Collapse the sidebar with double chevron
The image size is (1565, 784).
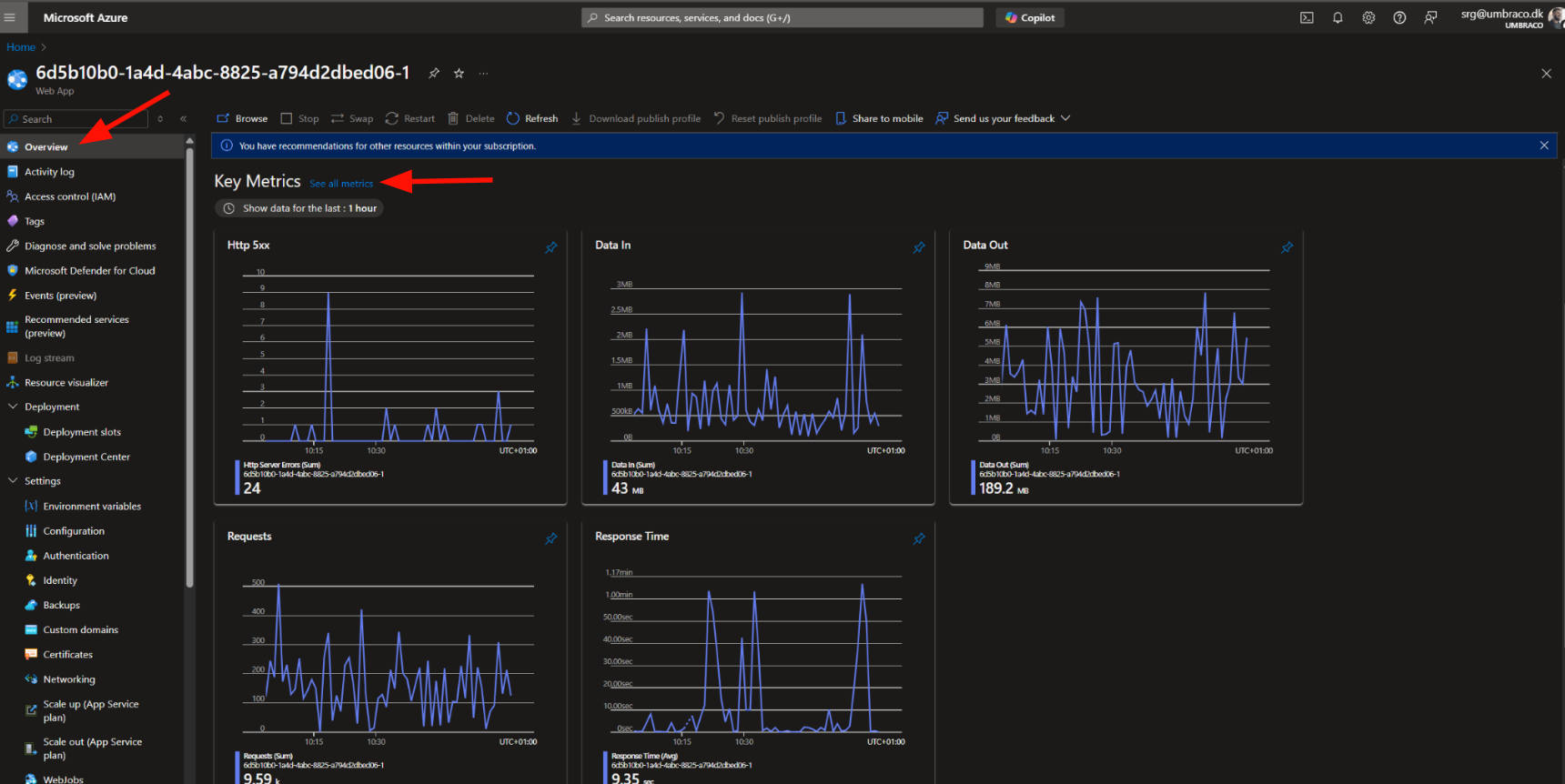coord(183,119)
